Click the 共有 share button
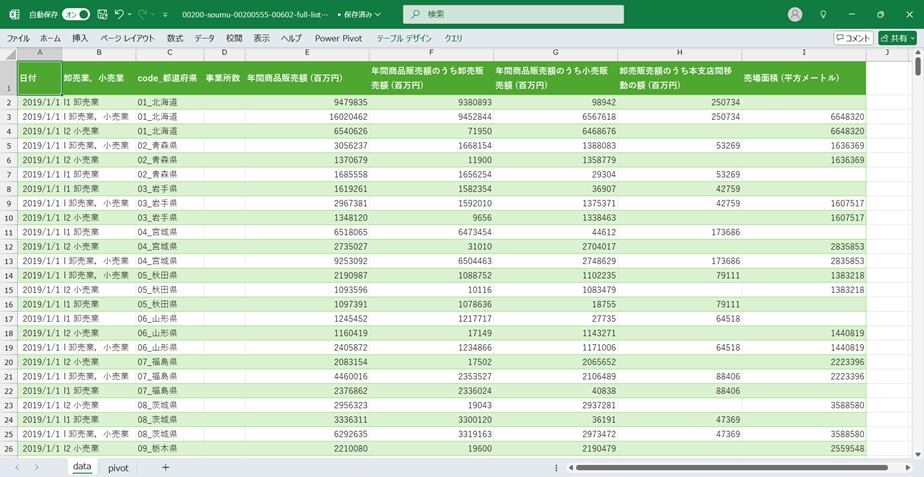Image resolution: width=924 pixels, height=477 pixels. click(x=897, y=38)
